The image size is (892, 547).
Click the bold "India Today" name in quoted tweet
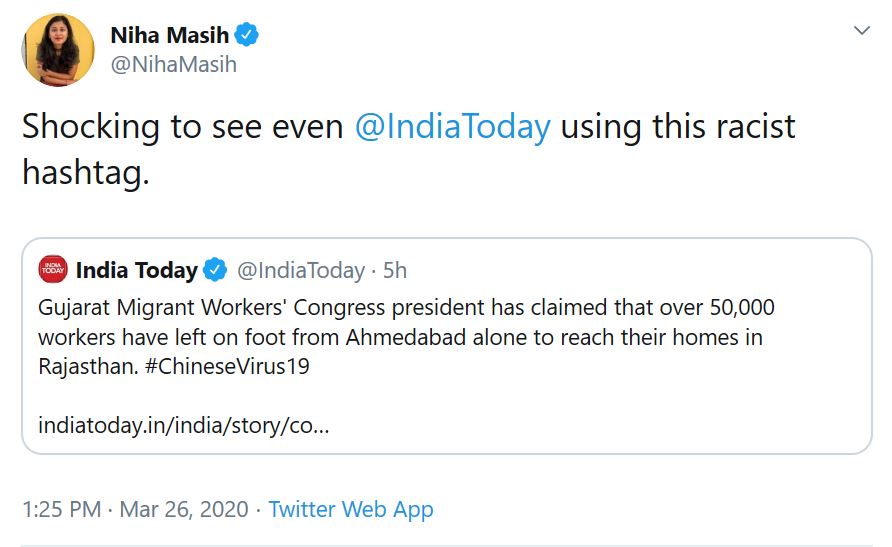tap(137, 270)
